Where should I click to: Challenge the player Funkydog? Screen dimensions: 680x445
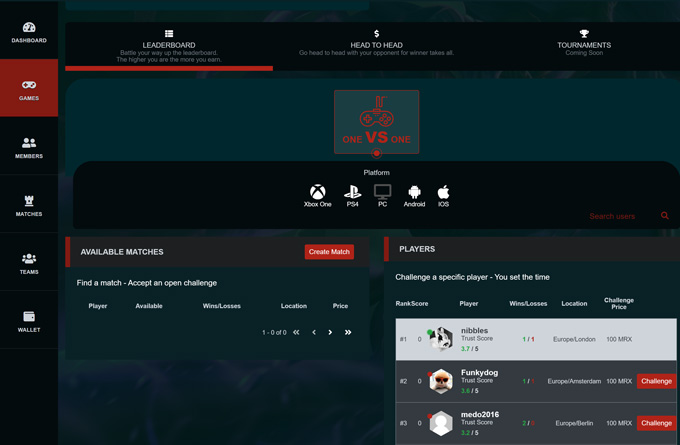[x=656, y=381]
